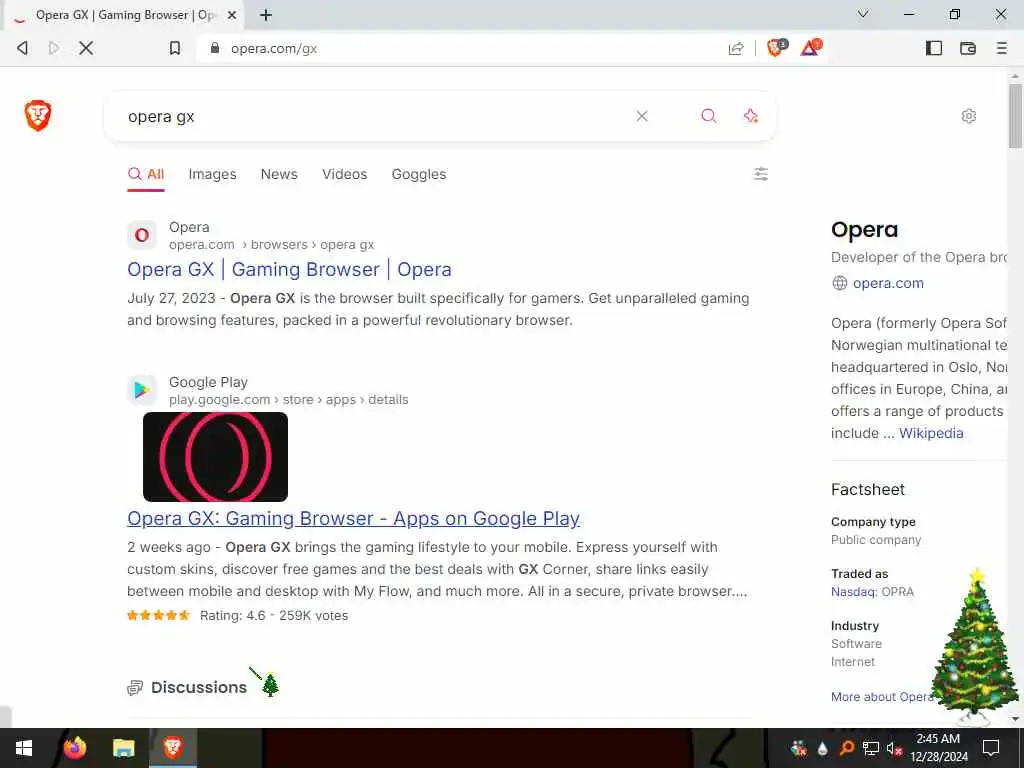
Task: Go back to the previous page
Action: coord(22,48)
